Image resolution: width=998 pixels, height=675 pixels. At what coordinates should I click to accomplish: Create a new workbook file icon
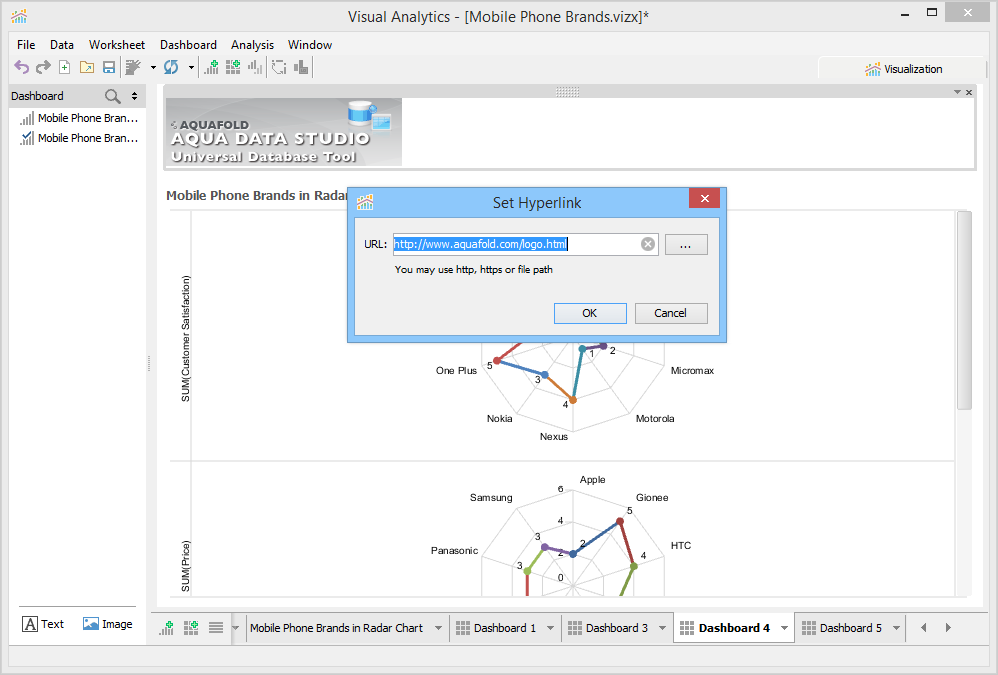(x=64, y=67)
